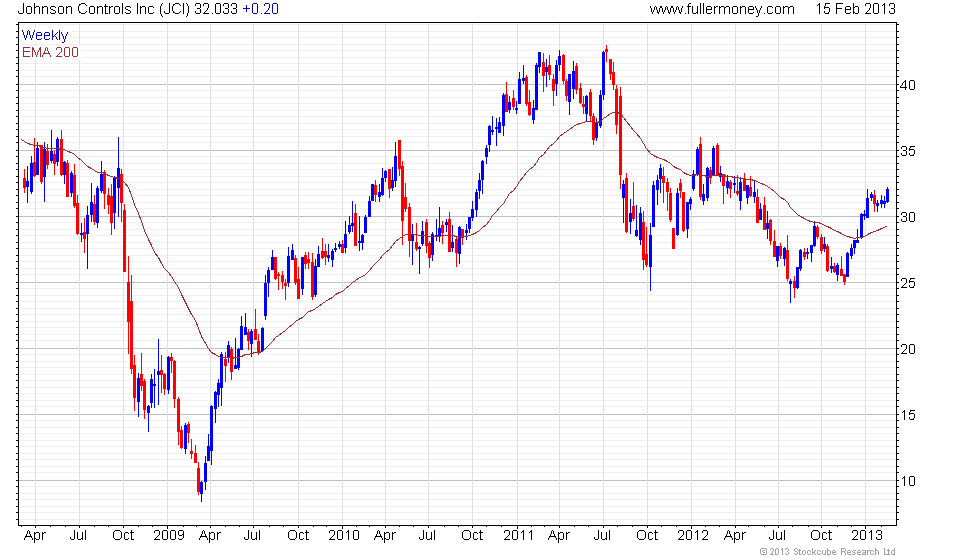The image size is (980, 560).
Task: Click the 20 price level on the axis
Action: [908, 349]
